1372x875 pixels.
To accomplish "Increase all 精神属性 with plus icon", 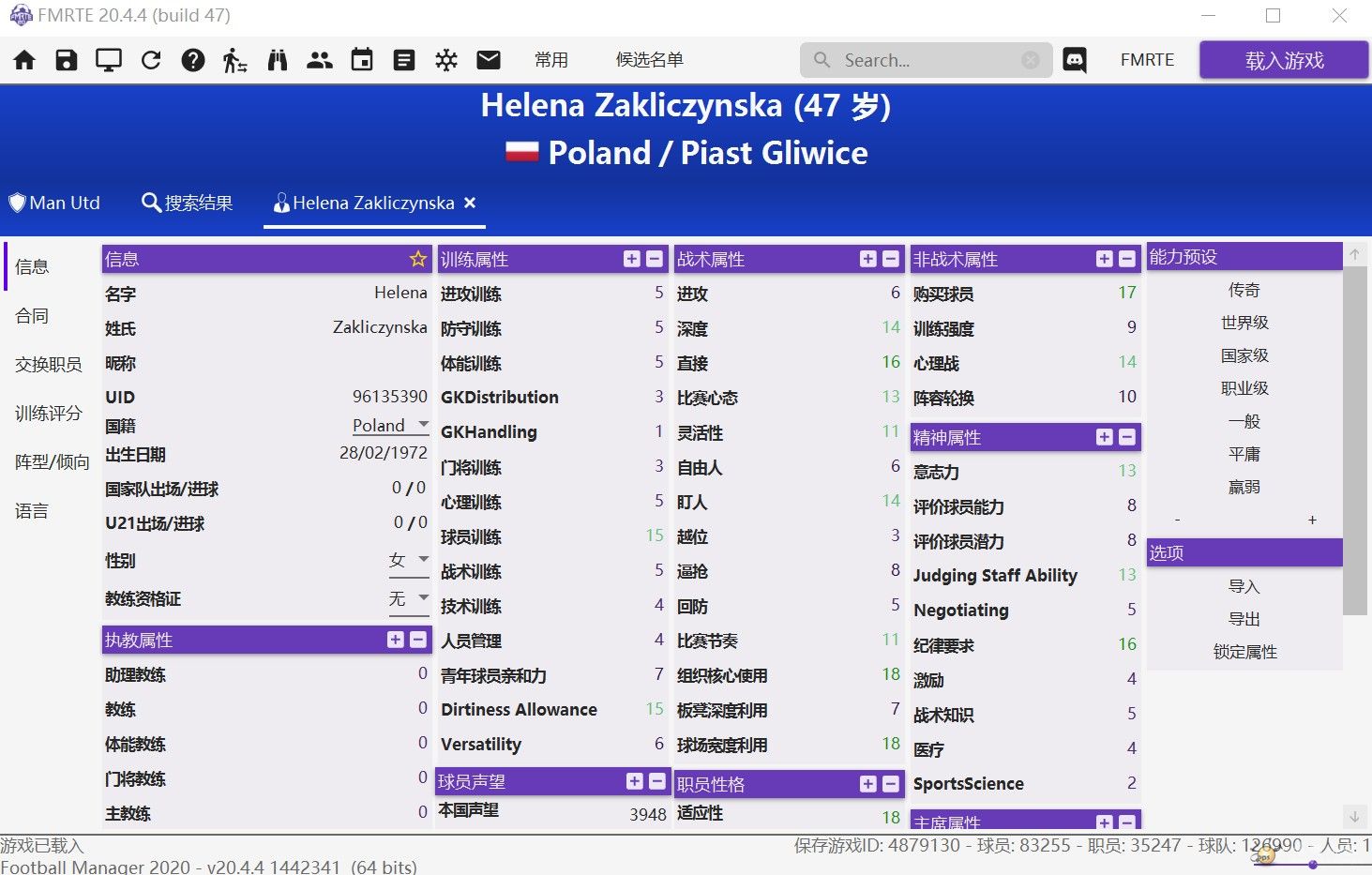I will [1105, 437].
